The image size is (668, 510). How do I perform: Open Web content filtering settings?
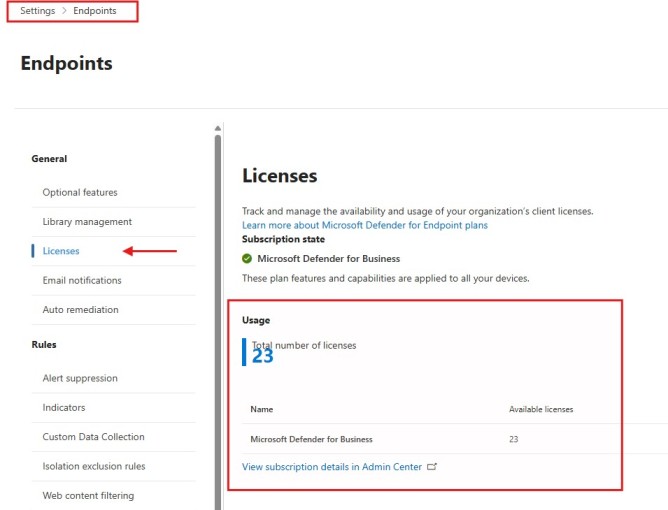(x=88, y=496)
